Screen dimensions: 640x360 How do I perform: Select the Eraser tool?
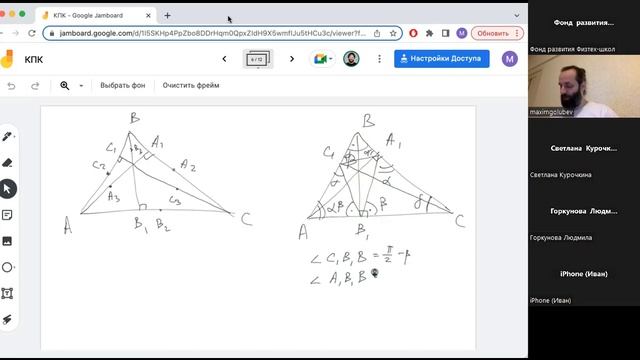click(x=7, y=163)
